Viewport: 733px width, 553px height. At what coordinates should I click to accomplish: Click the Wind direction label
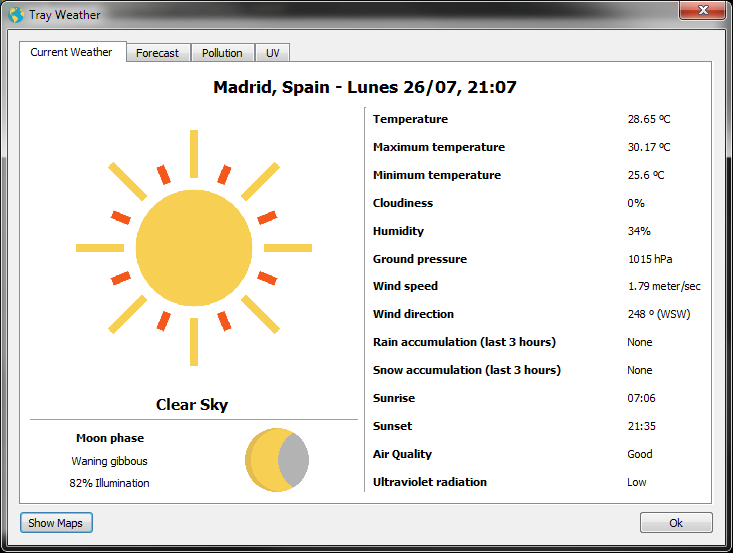coord(413,314)
